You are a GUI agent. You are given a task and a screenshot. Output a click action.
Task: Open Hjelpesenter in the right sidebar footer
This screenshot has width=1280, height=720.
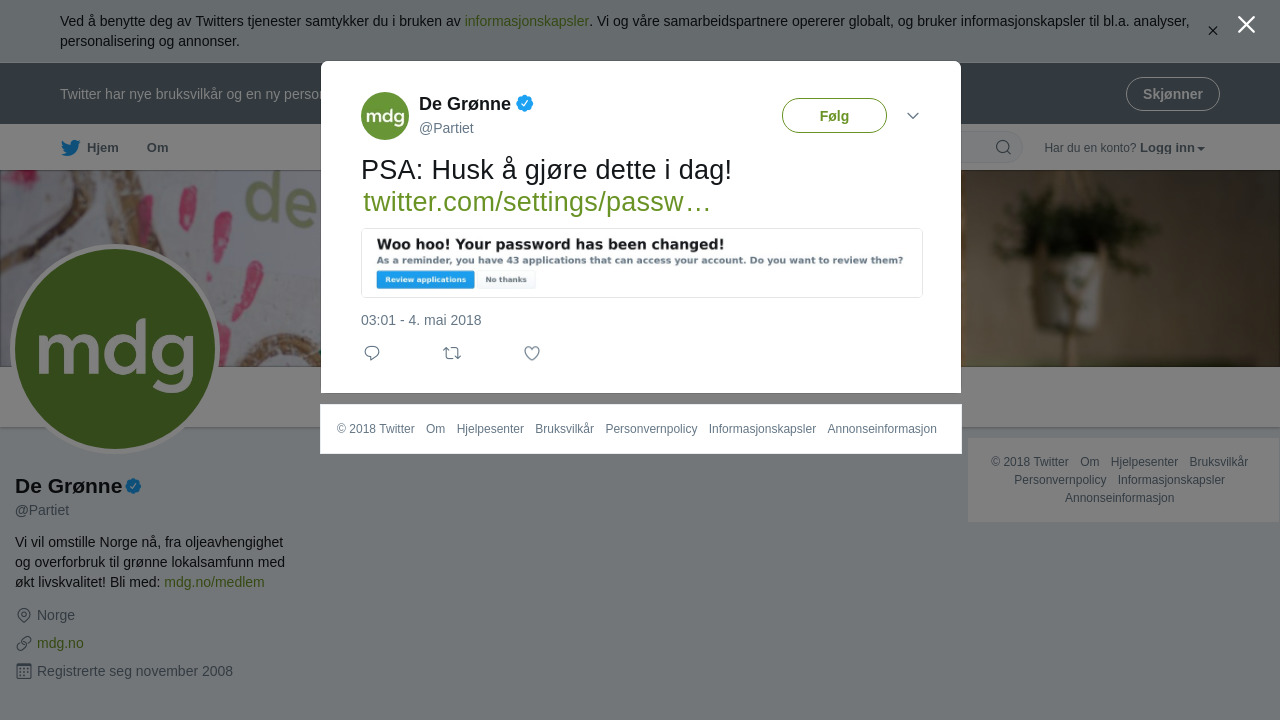click(x=1144, y=462)
